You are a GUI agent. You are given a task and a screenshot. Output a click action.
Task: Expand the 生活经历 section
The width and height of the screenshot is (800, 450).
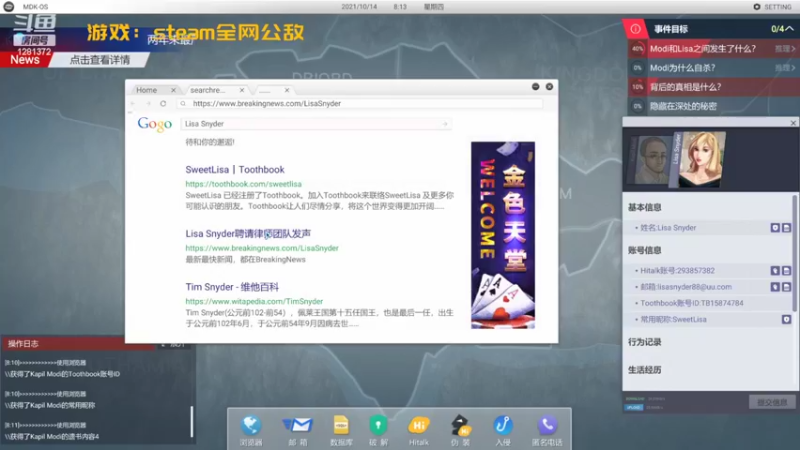click(x=644, y=370)
